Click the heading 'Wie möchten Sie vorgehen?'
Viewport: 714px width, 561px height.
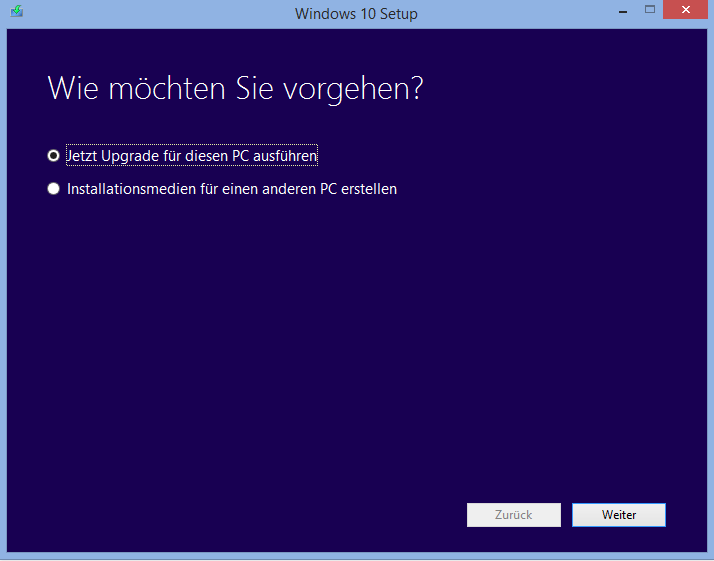coord(235,88)
